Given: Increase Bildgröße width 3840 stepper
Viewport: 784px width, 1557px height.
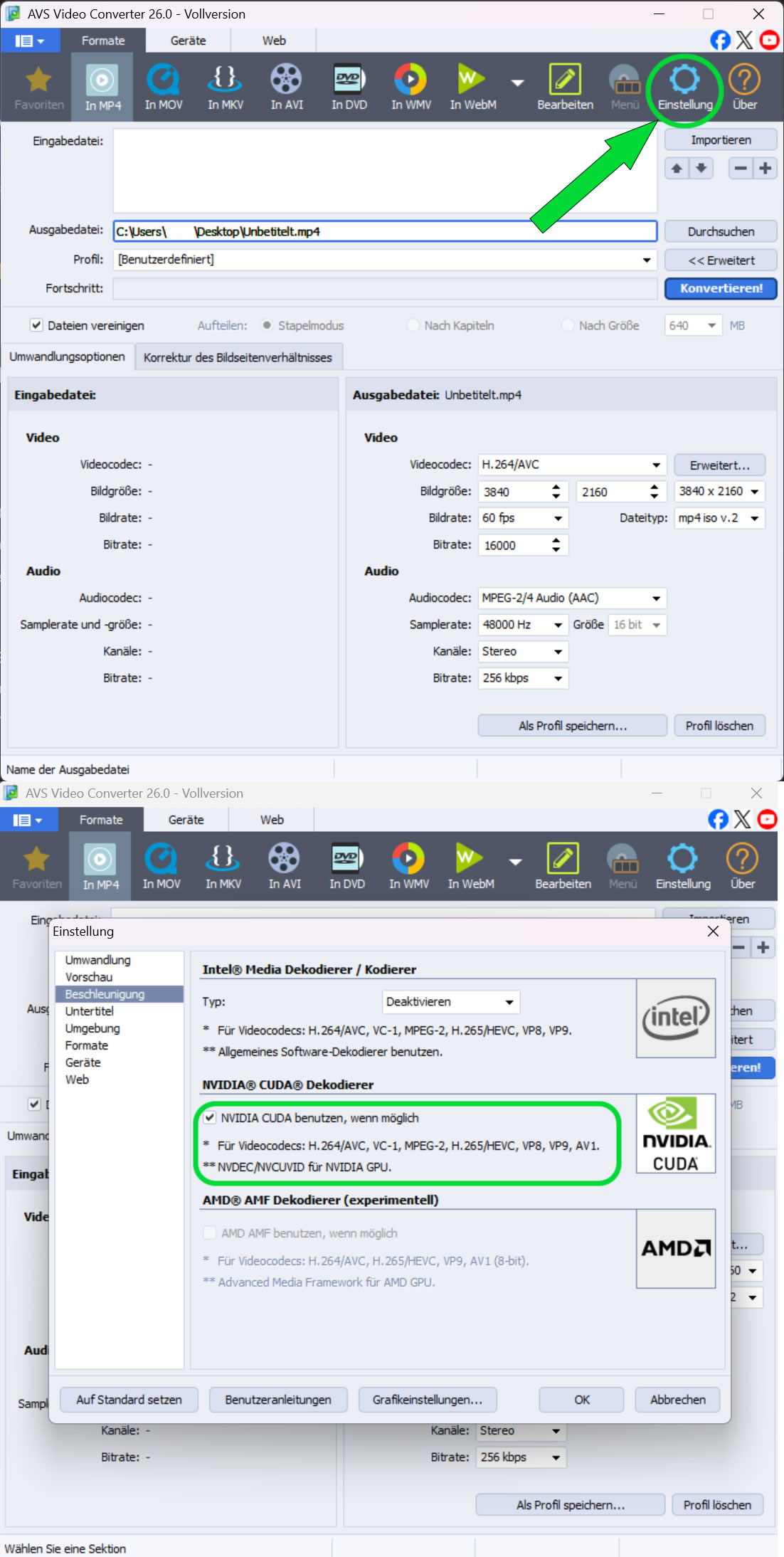Looking at the screenshot, I should coord(556,486).
